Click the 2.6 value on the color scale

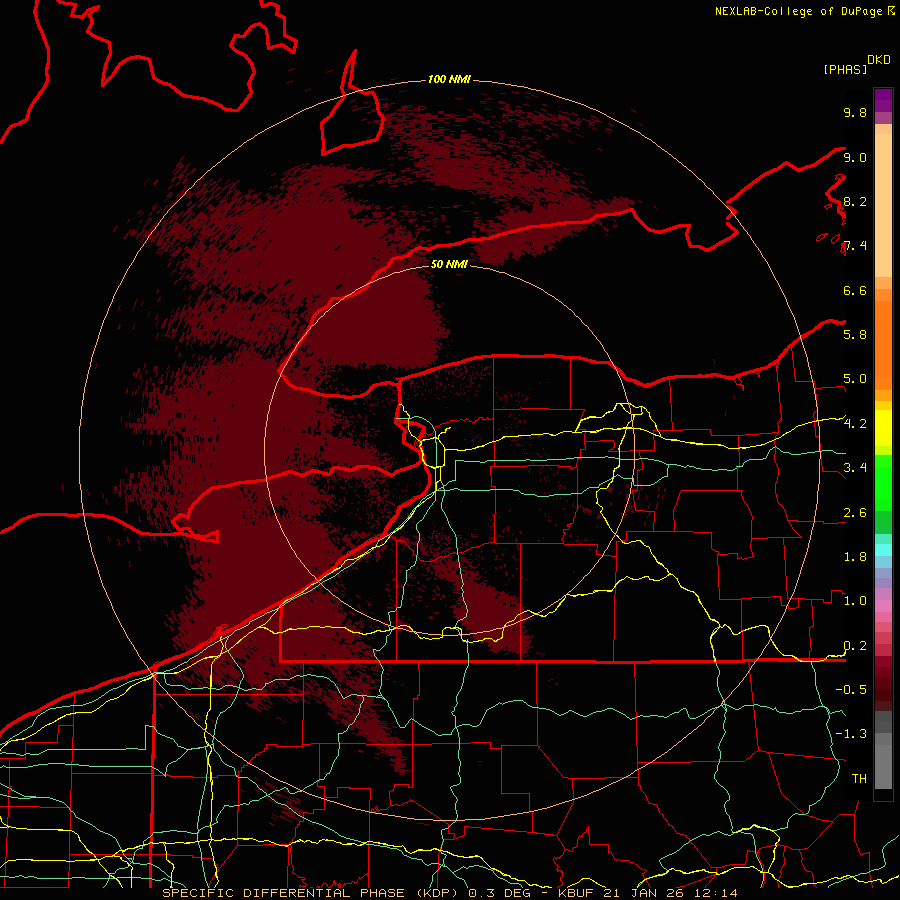pos(855,513)
